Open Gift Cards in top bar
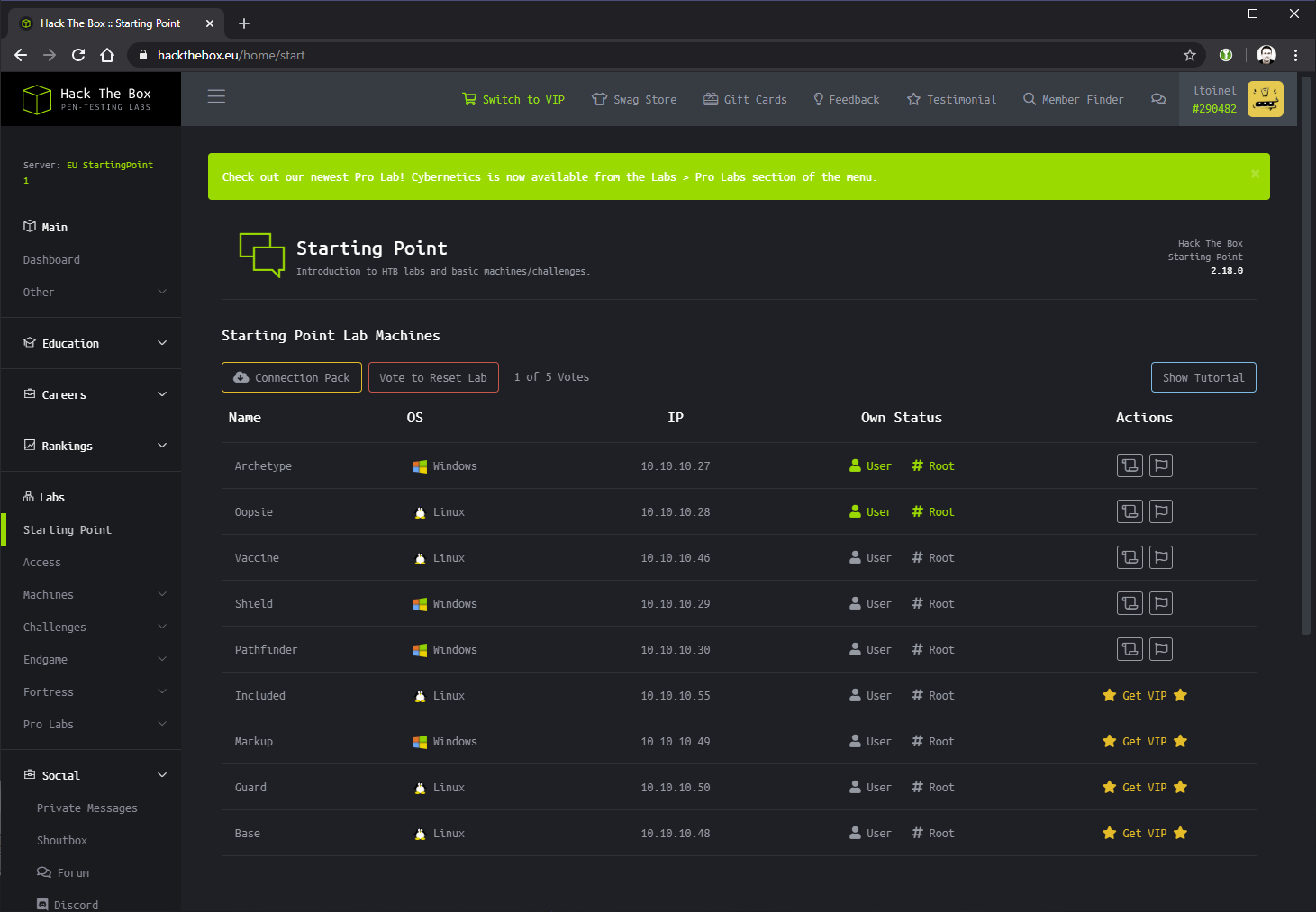 pos(745,99)
